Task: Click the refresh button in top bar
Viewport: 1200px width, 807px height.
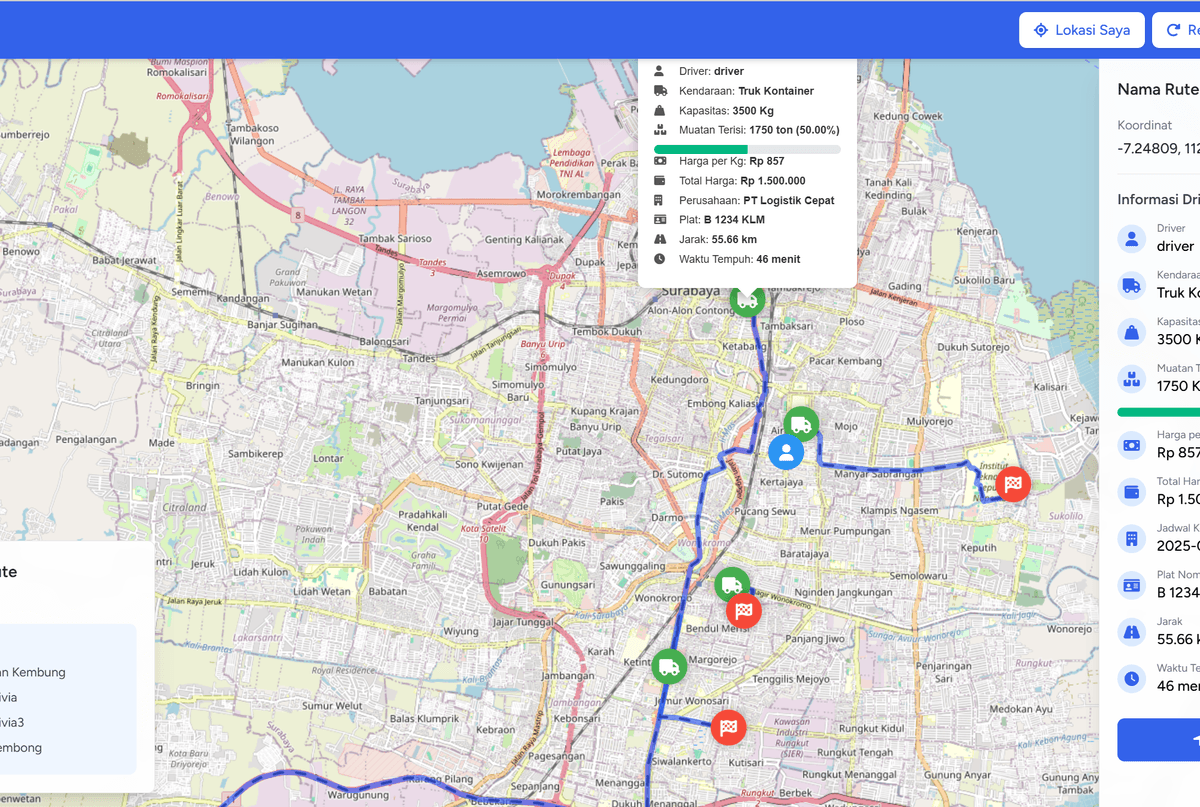Action: tap(1176, 30)
